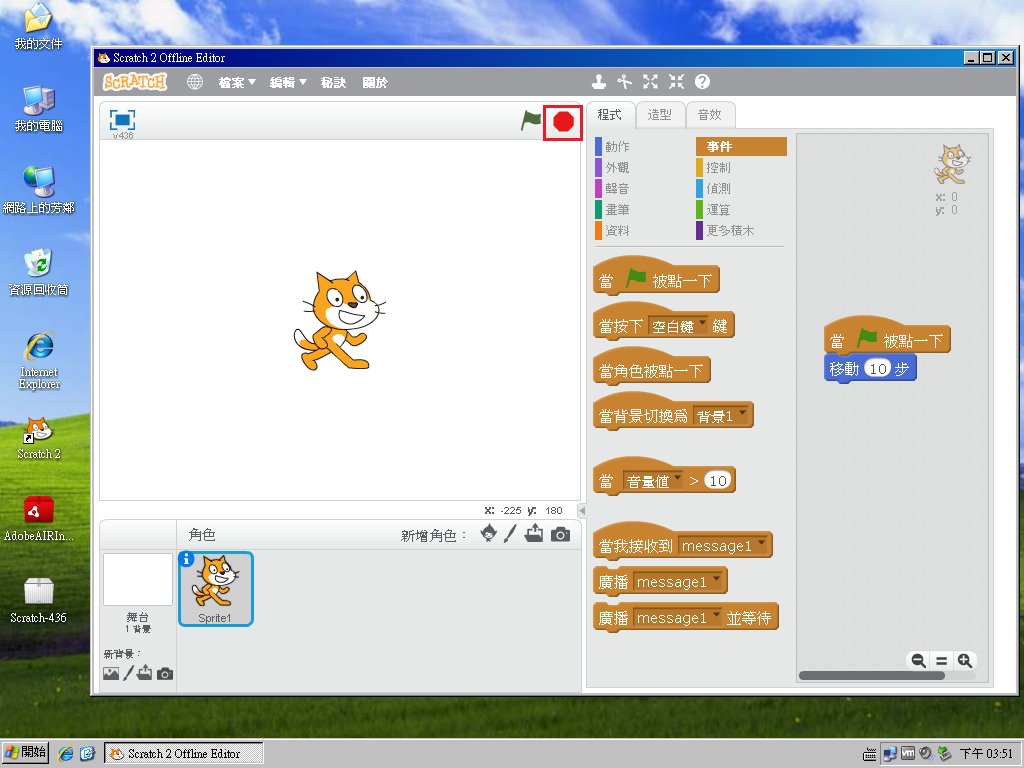Click the 移動 10 步 block in scripts area

871,369
